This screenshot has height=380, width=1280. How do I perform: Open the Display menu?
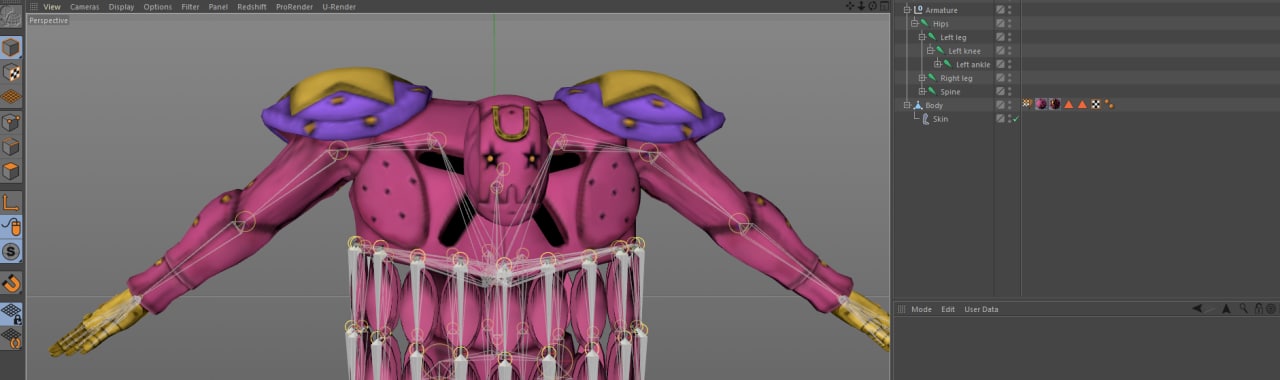(121, 6)
